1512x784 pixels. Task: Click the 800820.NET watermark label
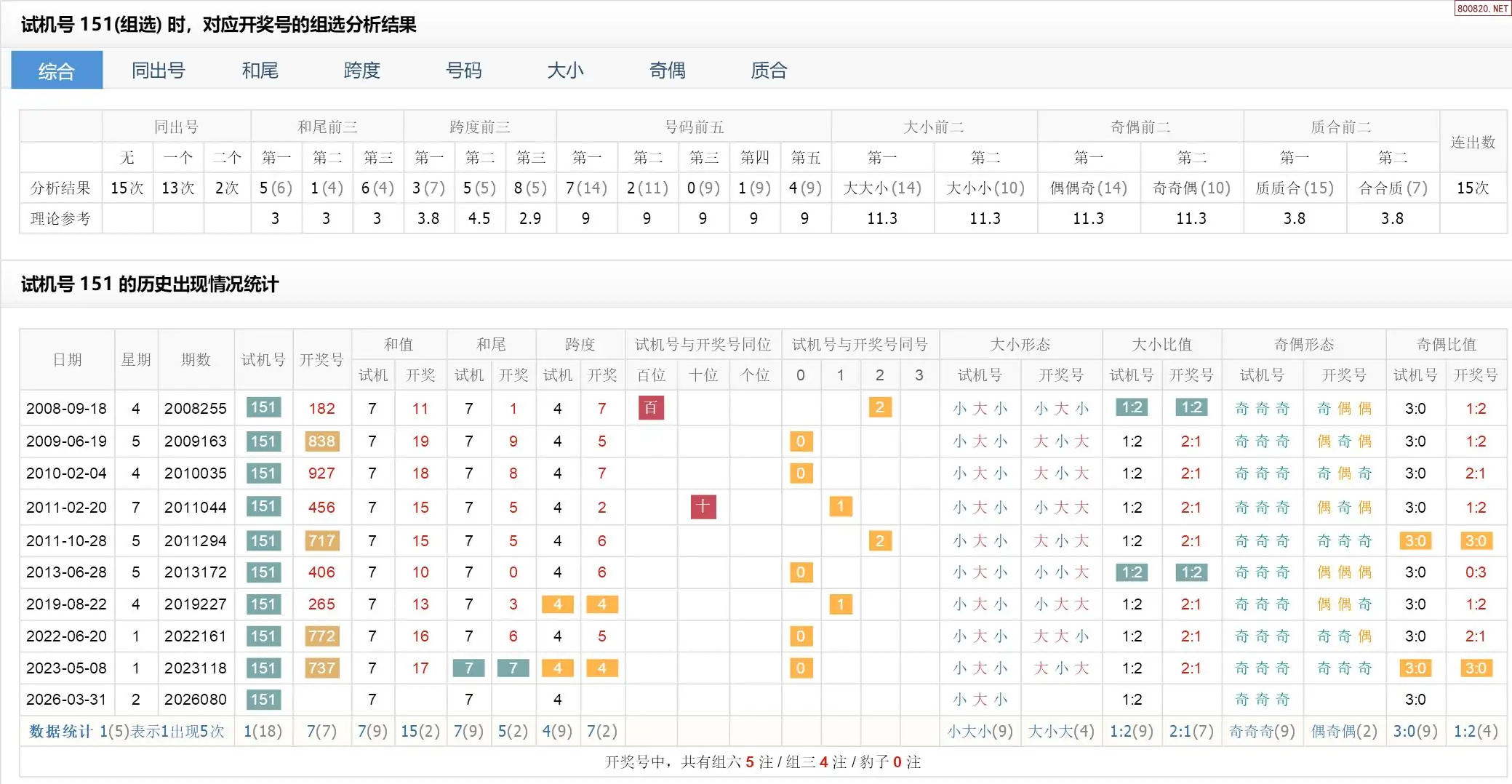pos(1481,9)
